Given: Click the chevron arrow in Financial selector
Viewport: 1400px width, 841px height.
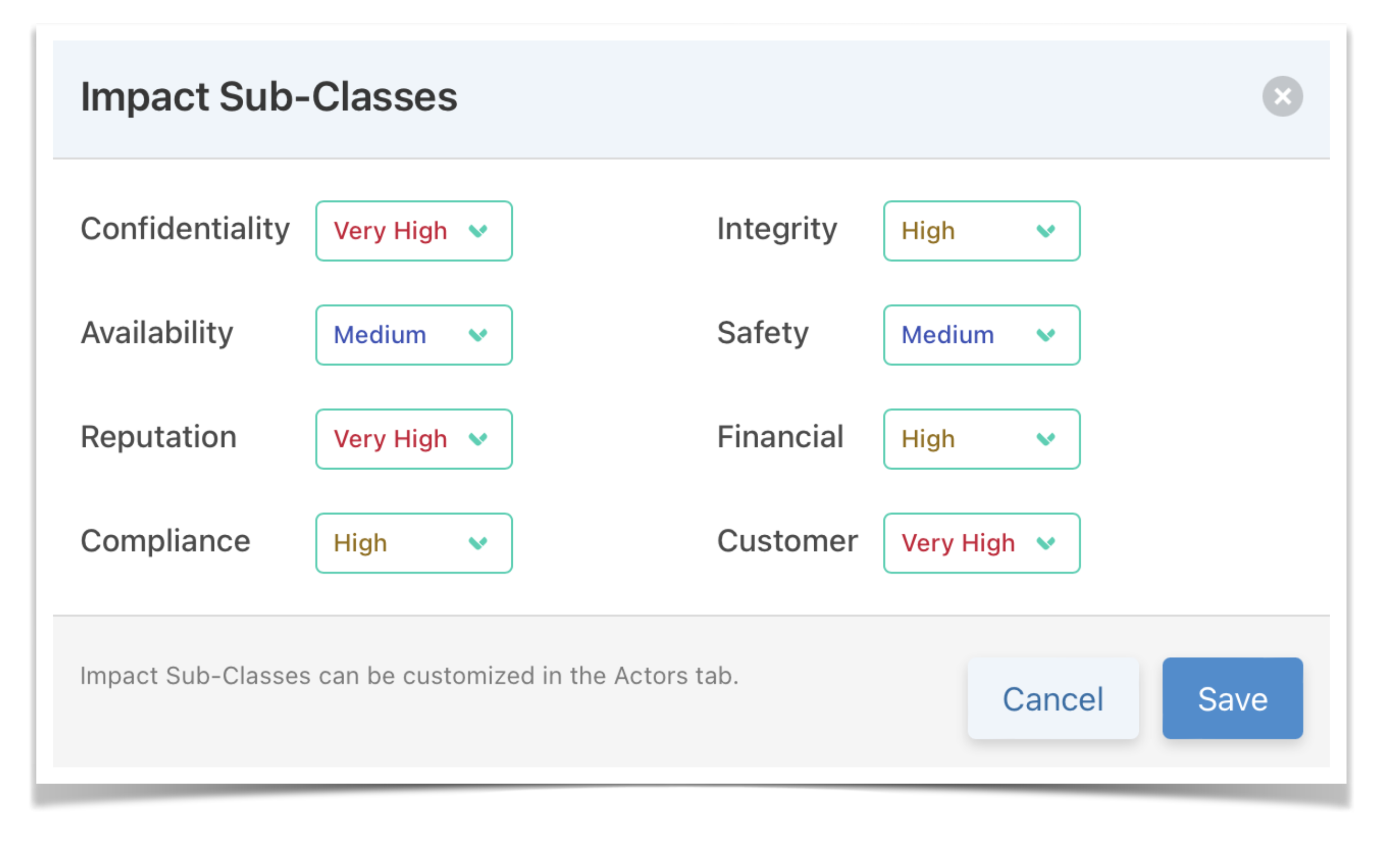Looking at the screenshot, I should tap(1045, 438).
